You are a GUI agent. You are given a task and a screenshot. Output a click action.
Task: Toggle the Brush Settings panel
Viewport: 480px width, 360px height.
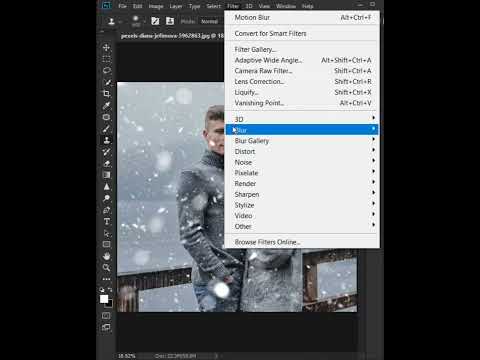point(155,21)
